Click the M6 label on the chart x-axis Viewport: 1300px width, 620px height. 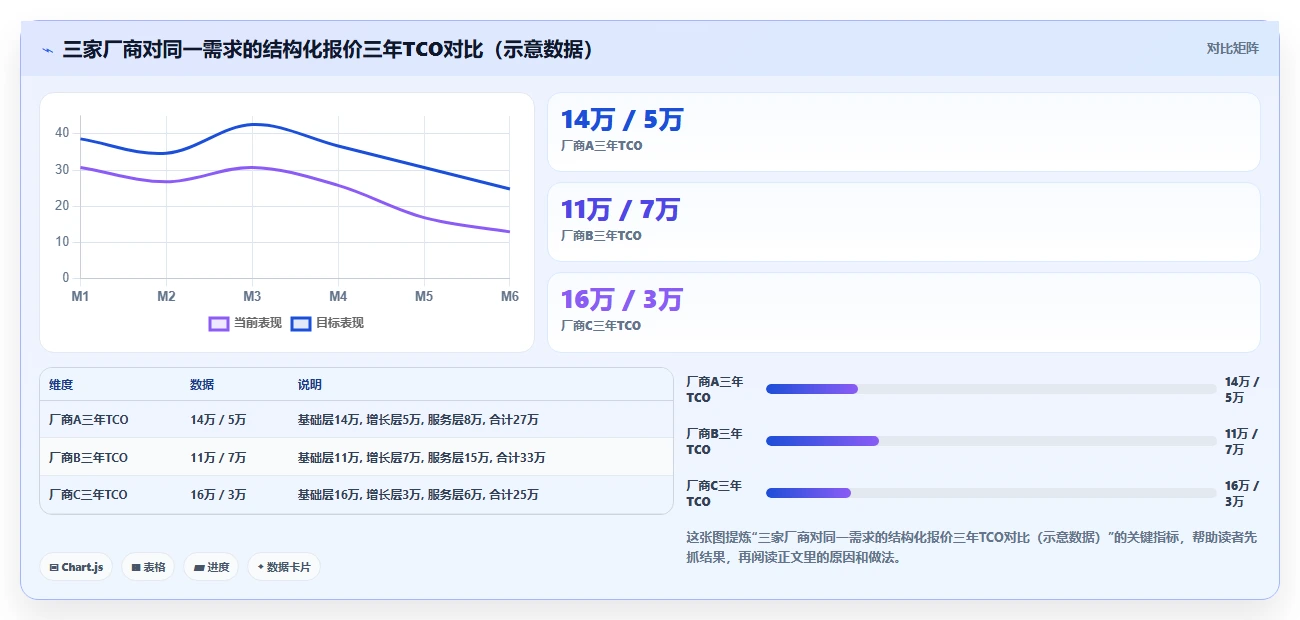pos(509,297)
